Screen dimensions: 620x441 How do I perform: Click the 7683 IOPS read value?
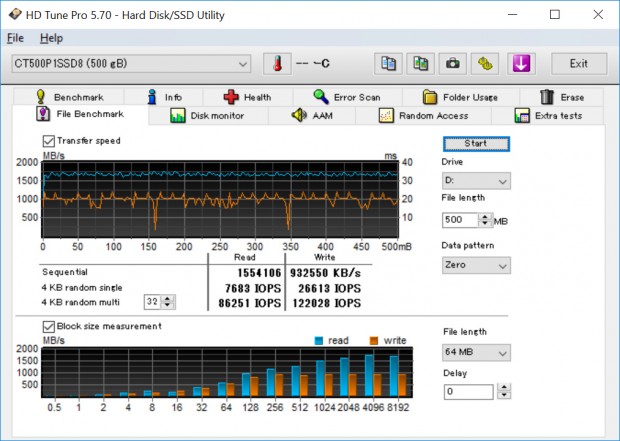(x=253, y=288)
